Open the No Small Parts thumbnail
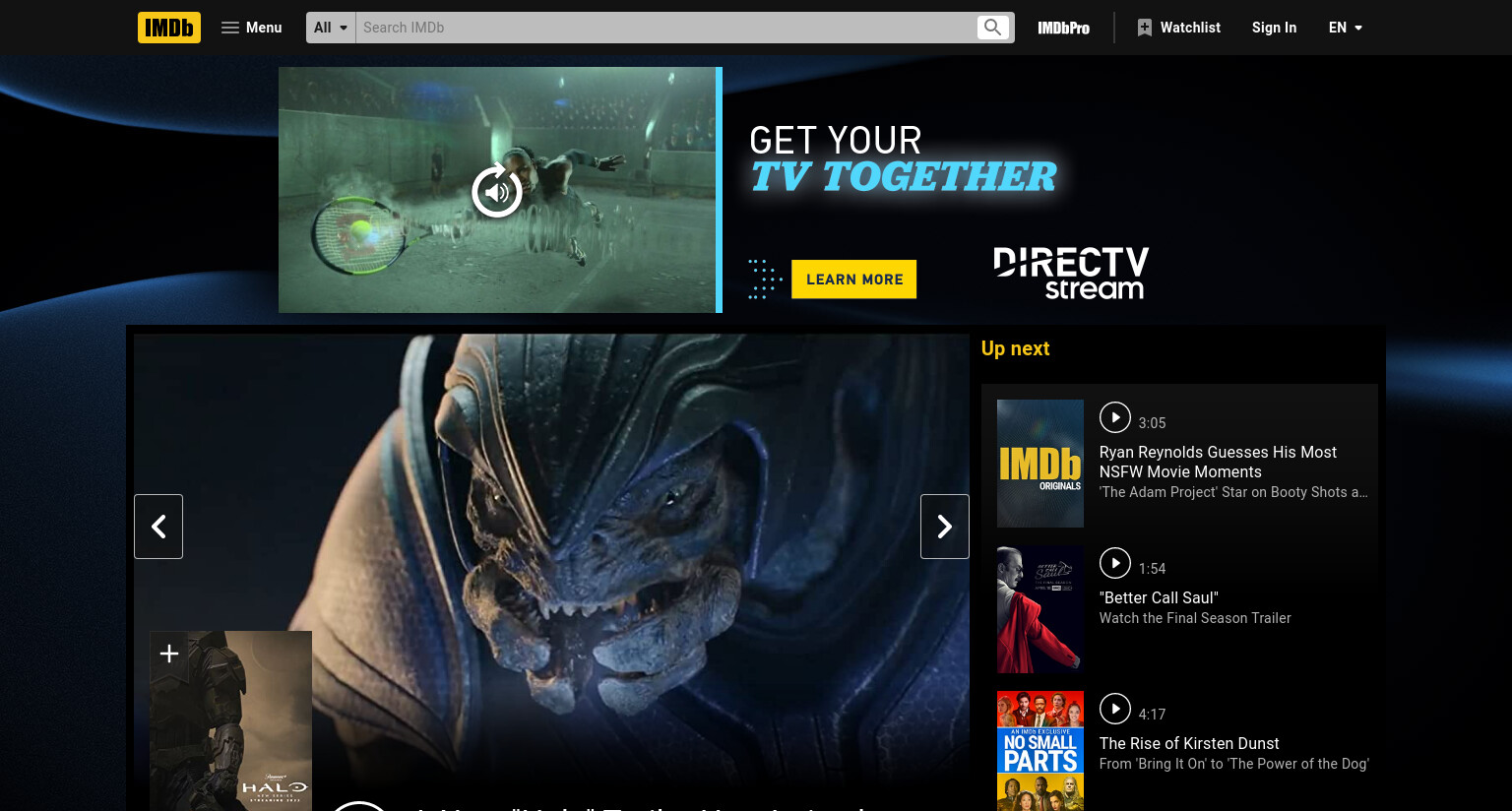The width and height of the screenshot is (1512, 811). pyautogui.click(x=1040, y=751)
